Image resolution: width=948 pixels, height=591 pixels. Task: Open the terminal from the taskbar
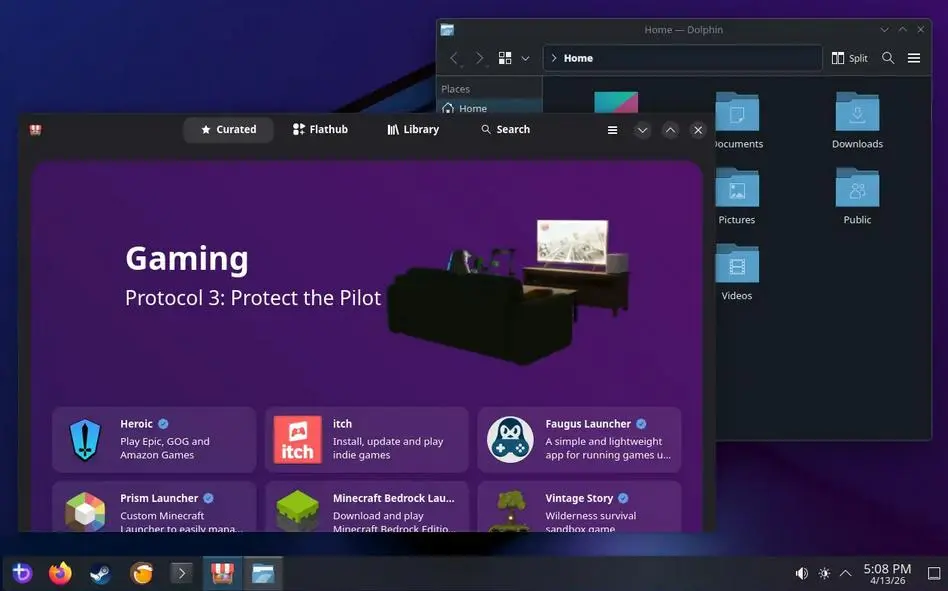[x=182, y=573]
